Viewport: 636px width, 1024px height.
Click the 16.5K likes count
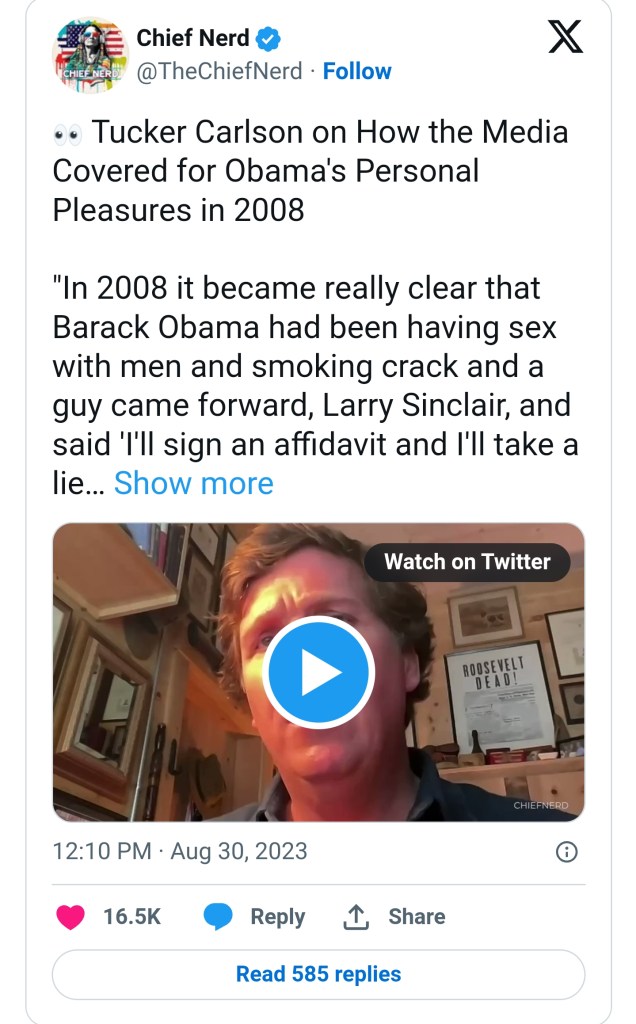(x=132, y=916)
